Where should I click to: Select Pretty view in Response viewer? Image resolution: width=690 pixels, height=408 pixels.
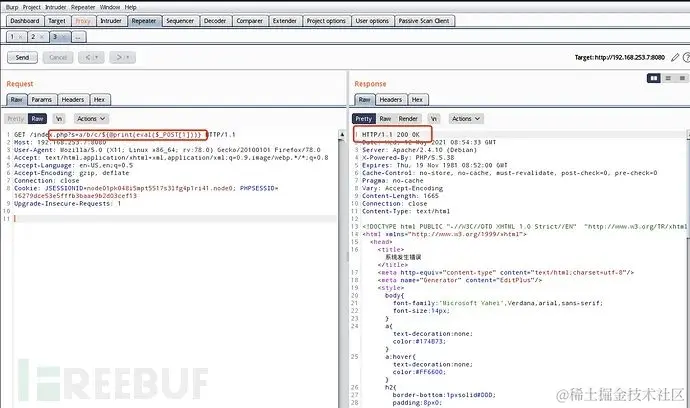click(363, 119)
